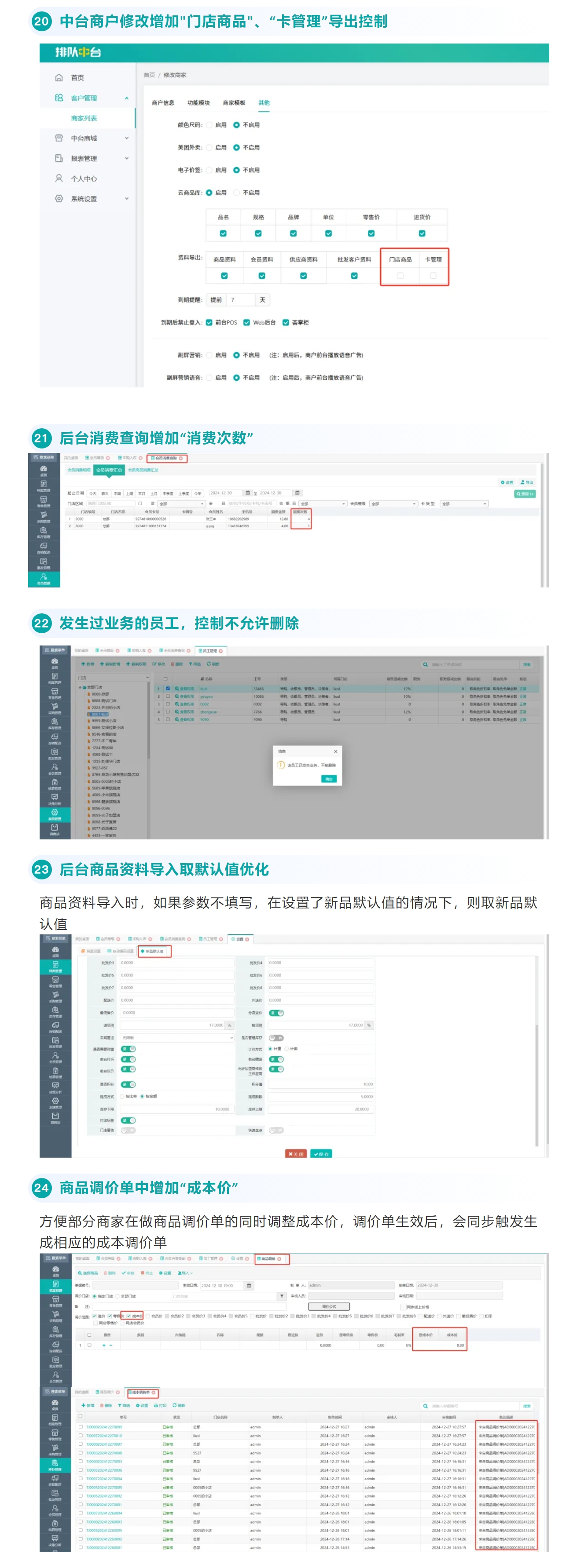The image size is (573, 1568).
Task: Select 启用 radio for 颜色尺码
Action: 209,125
